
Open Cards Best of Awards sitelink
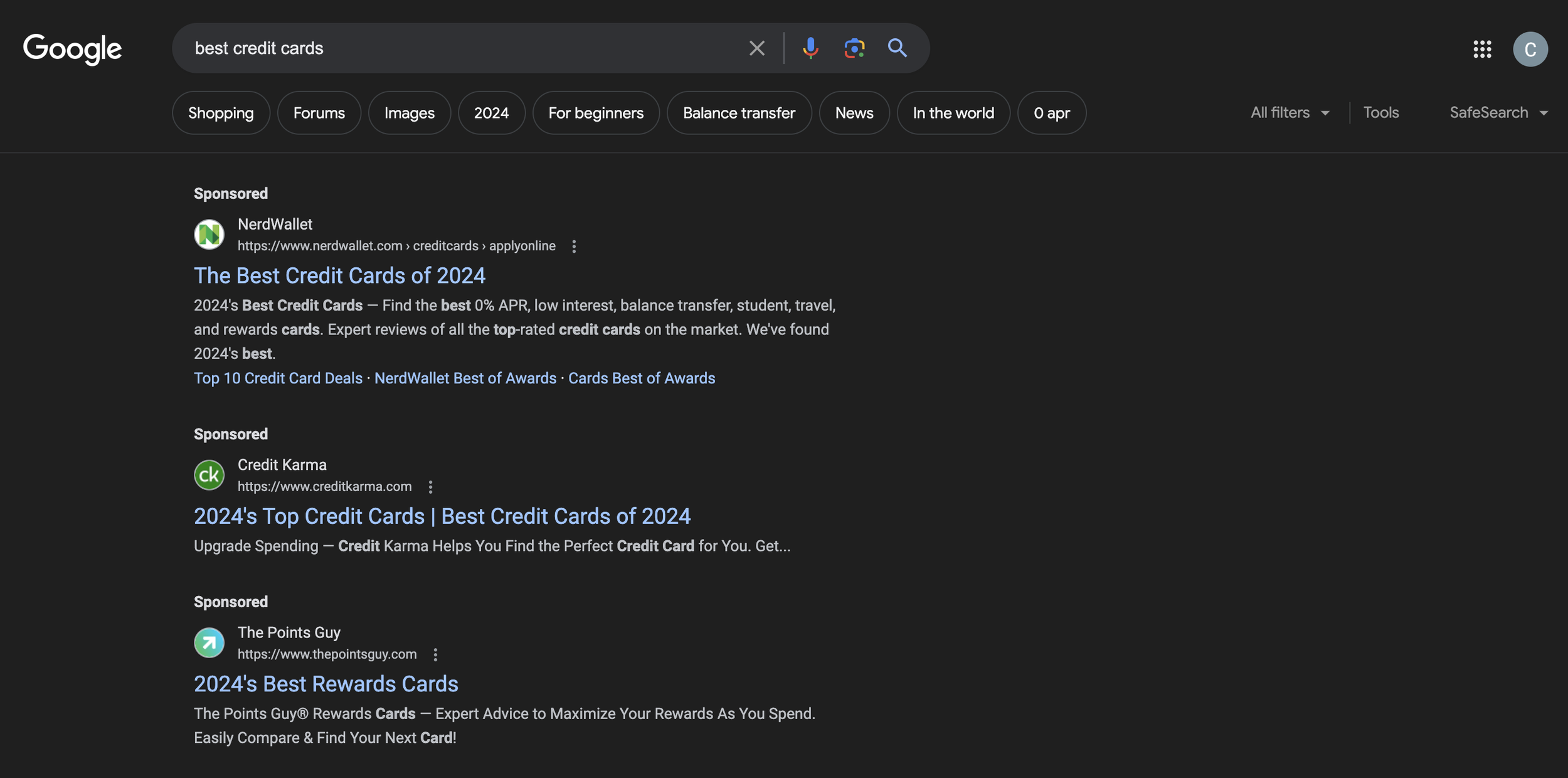[x=642, y=378]
